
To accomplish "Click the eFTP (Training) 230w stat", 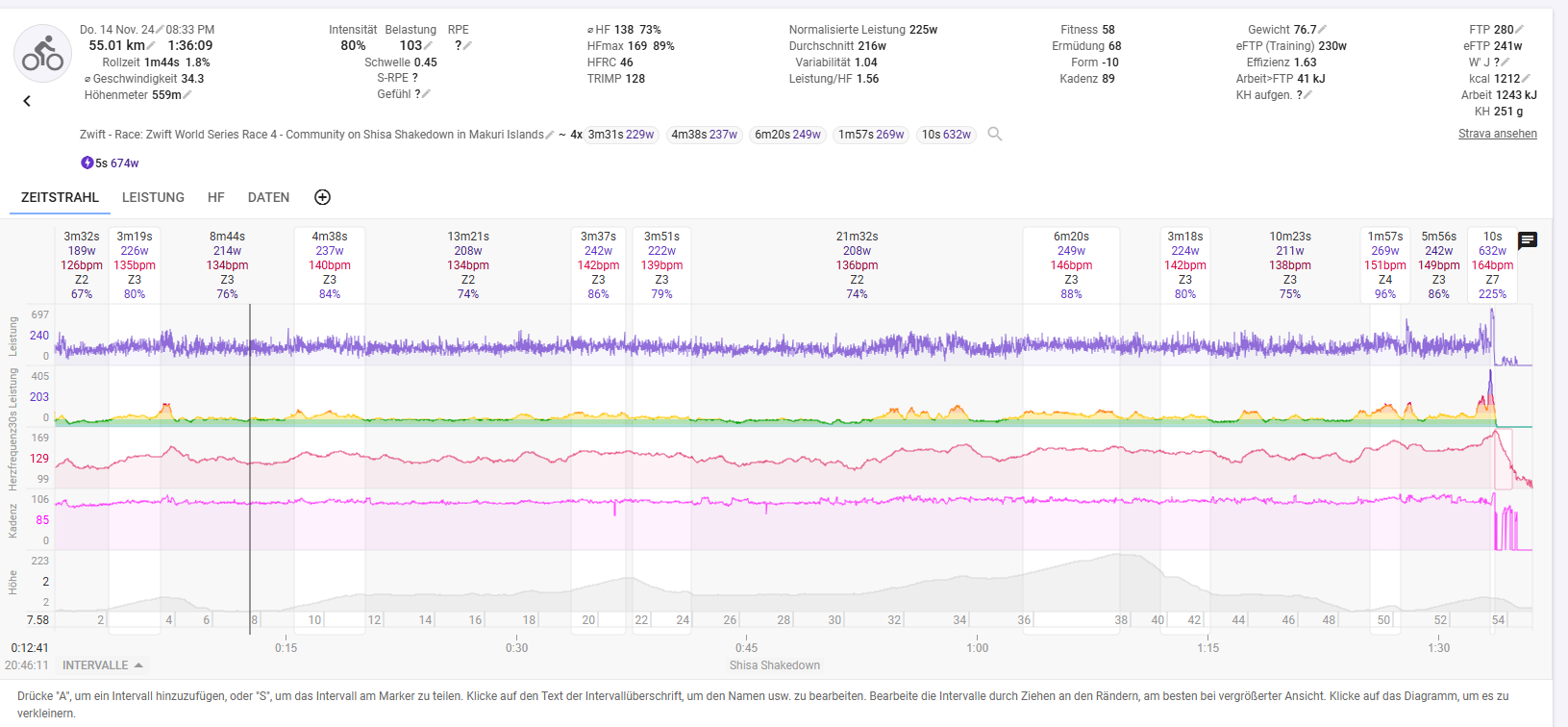I will [1291, 46].
